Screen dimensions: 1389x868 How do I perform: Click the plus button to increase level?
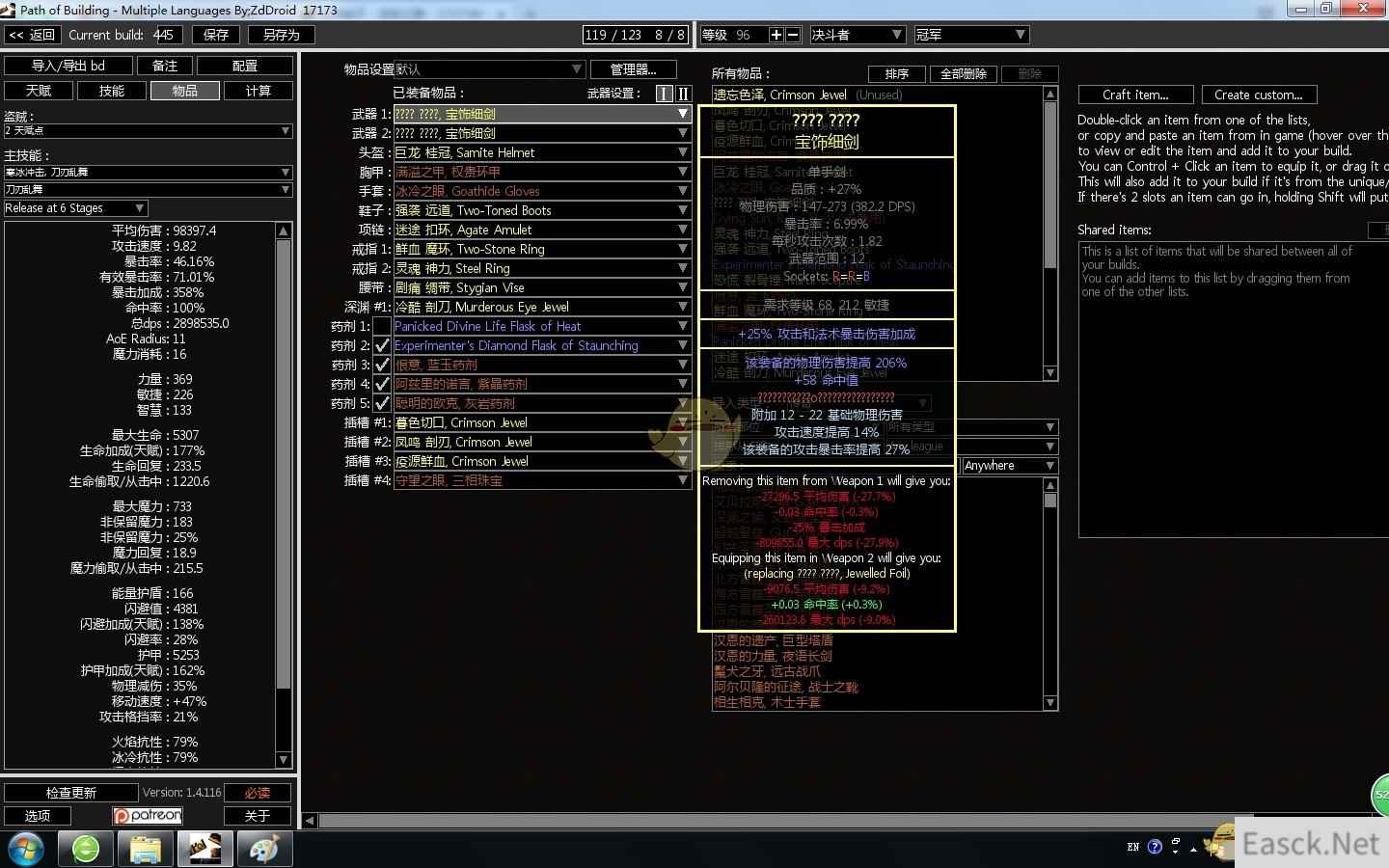(x=776, y=35)
